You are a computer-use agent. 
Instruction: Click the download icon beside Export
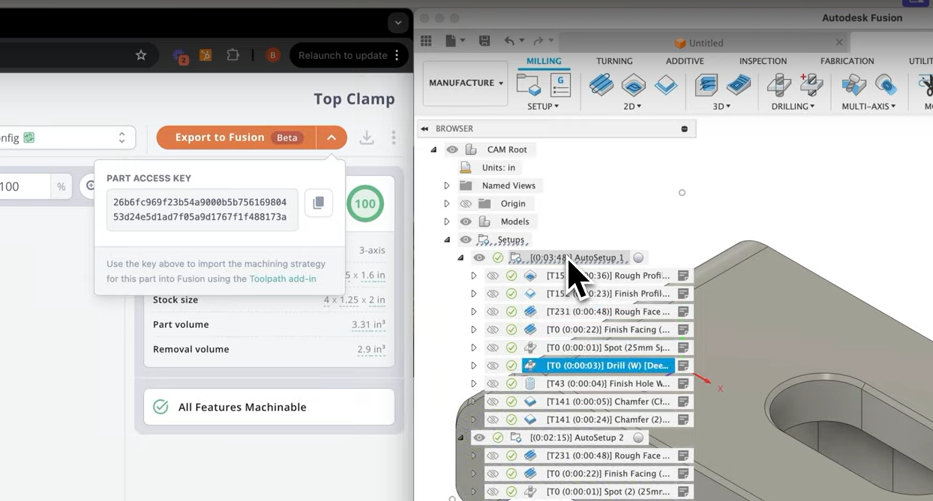[x=367, y=137]
